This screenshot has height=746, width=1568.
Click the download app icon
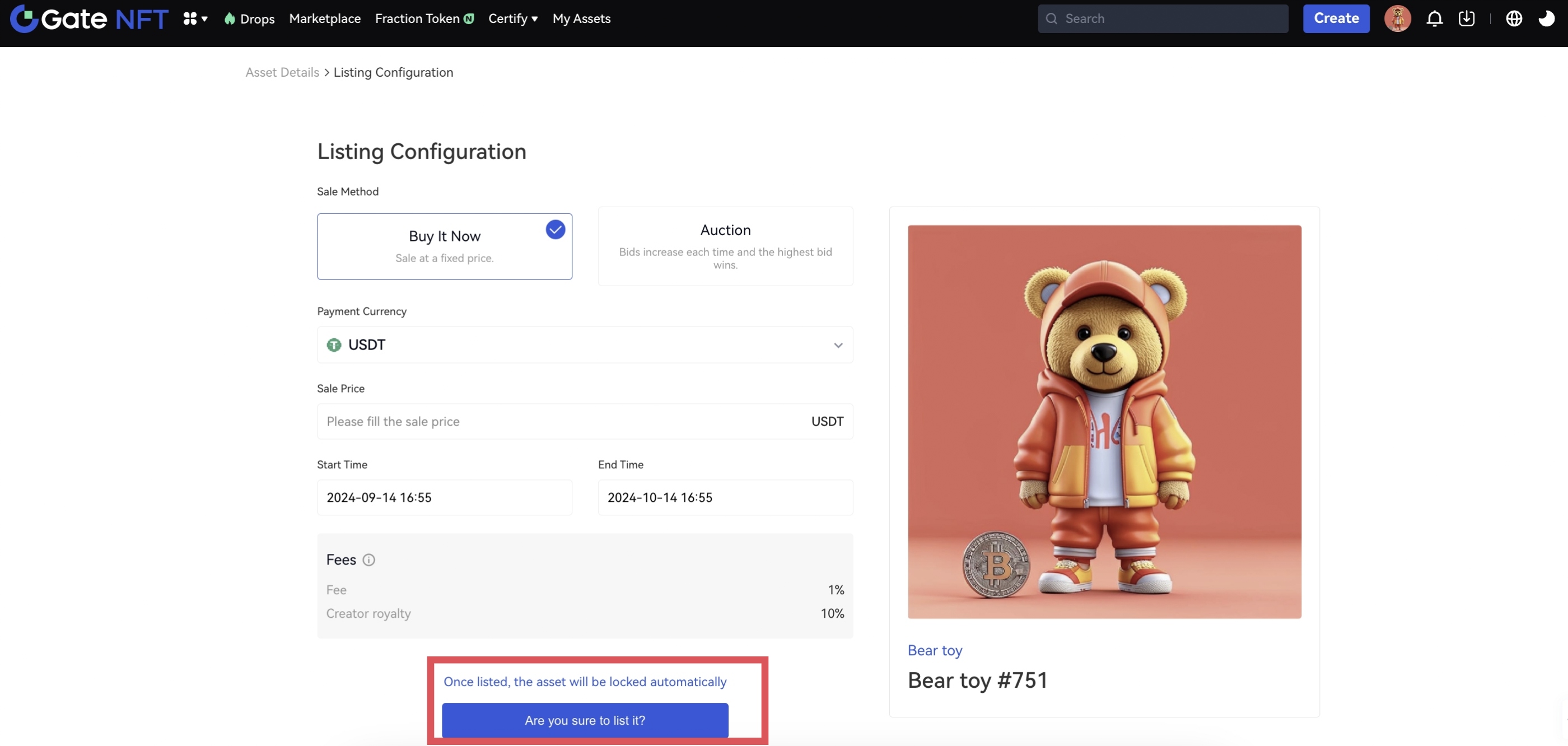pos(1466,19)
